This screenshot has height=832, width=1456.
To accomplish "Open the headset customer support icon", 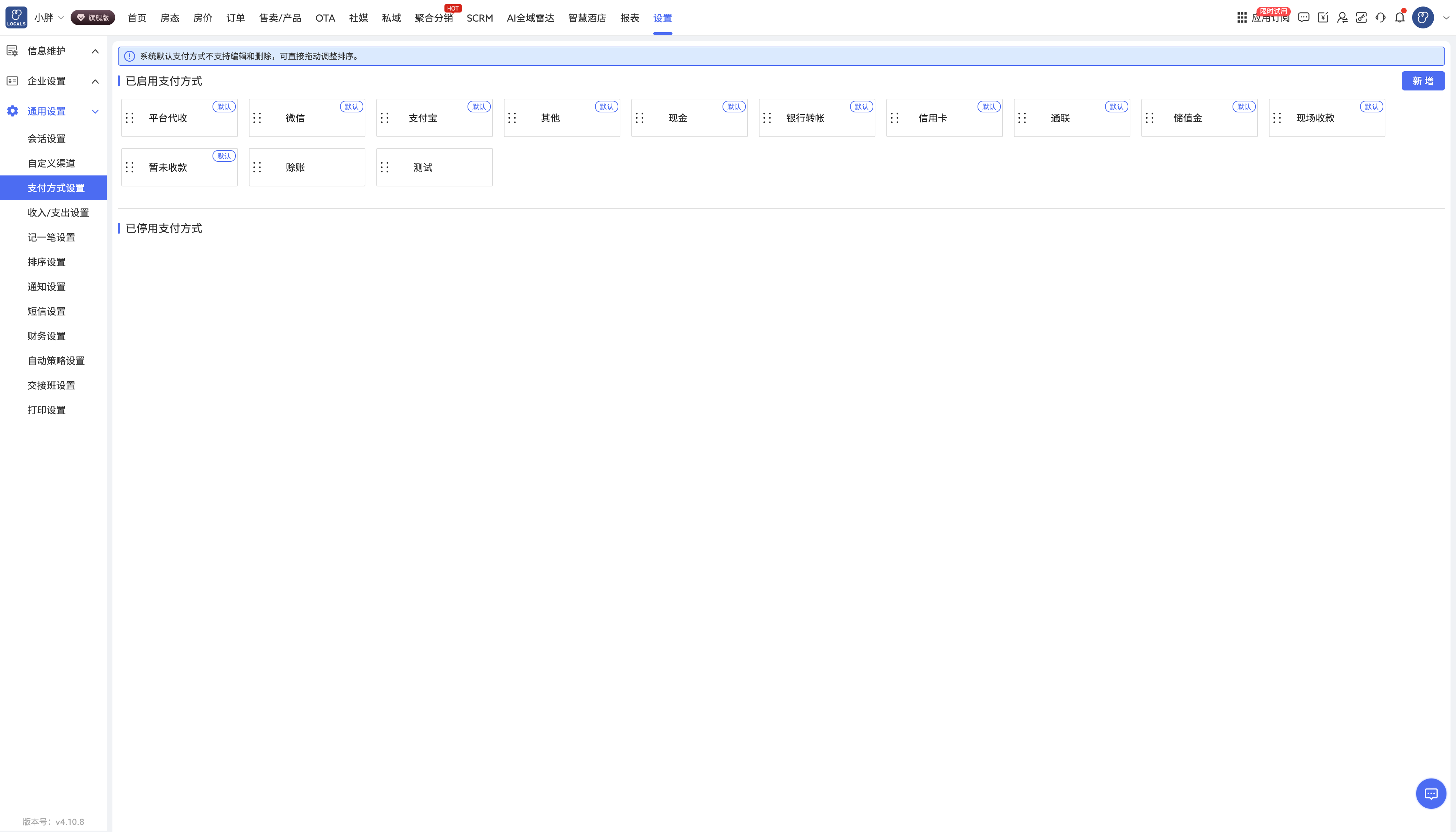I will 1381,18.
